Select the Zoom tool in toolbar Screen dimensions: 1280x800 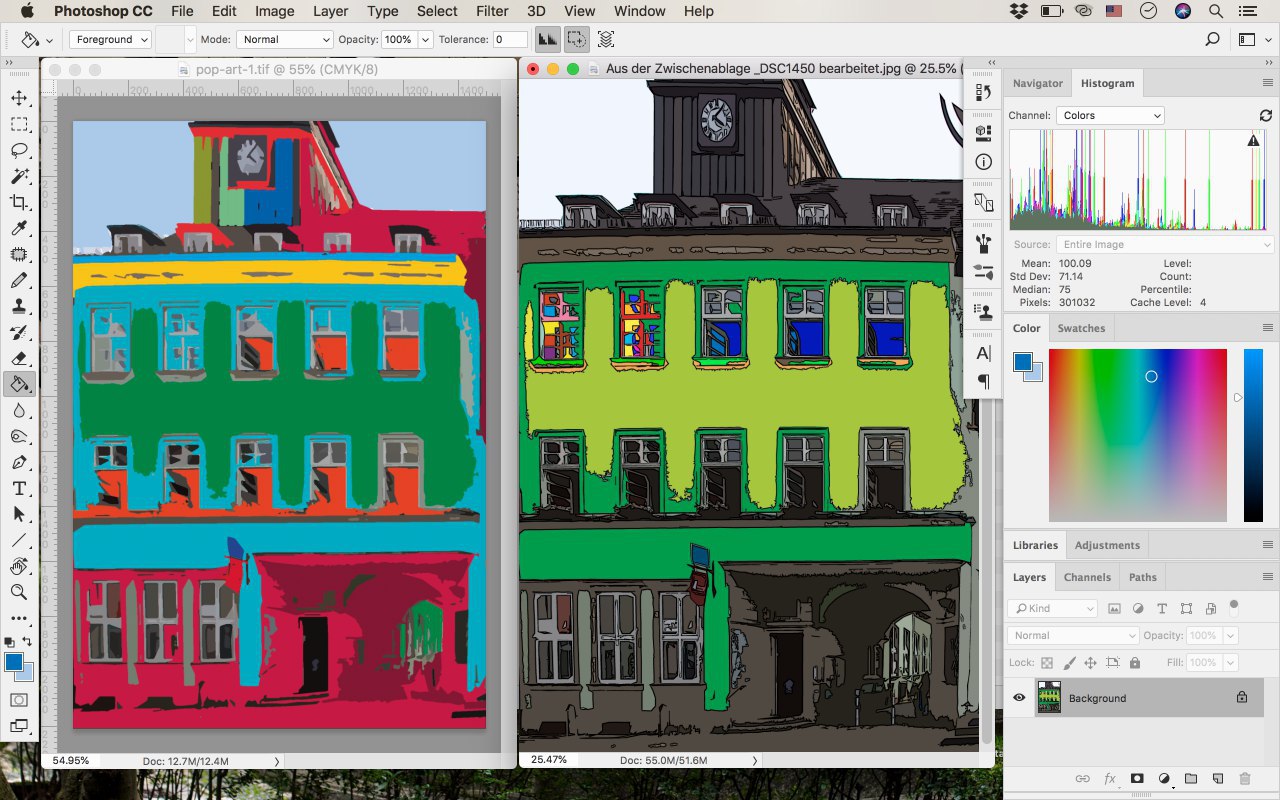pyautogui.click(x=19, y=592)
